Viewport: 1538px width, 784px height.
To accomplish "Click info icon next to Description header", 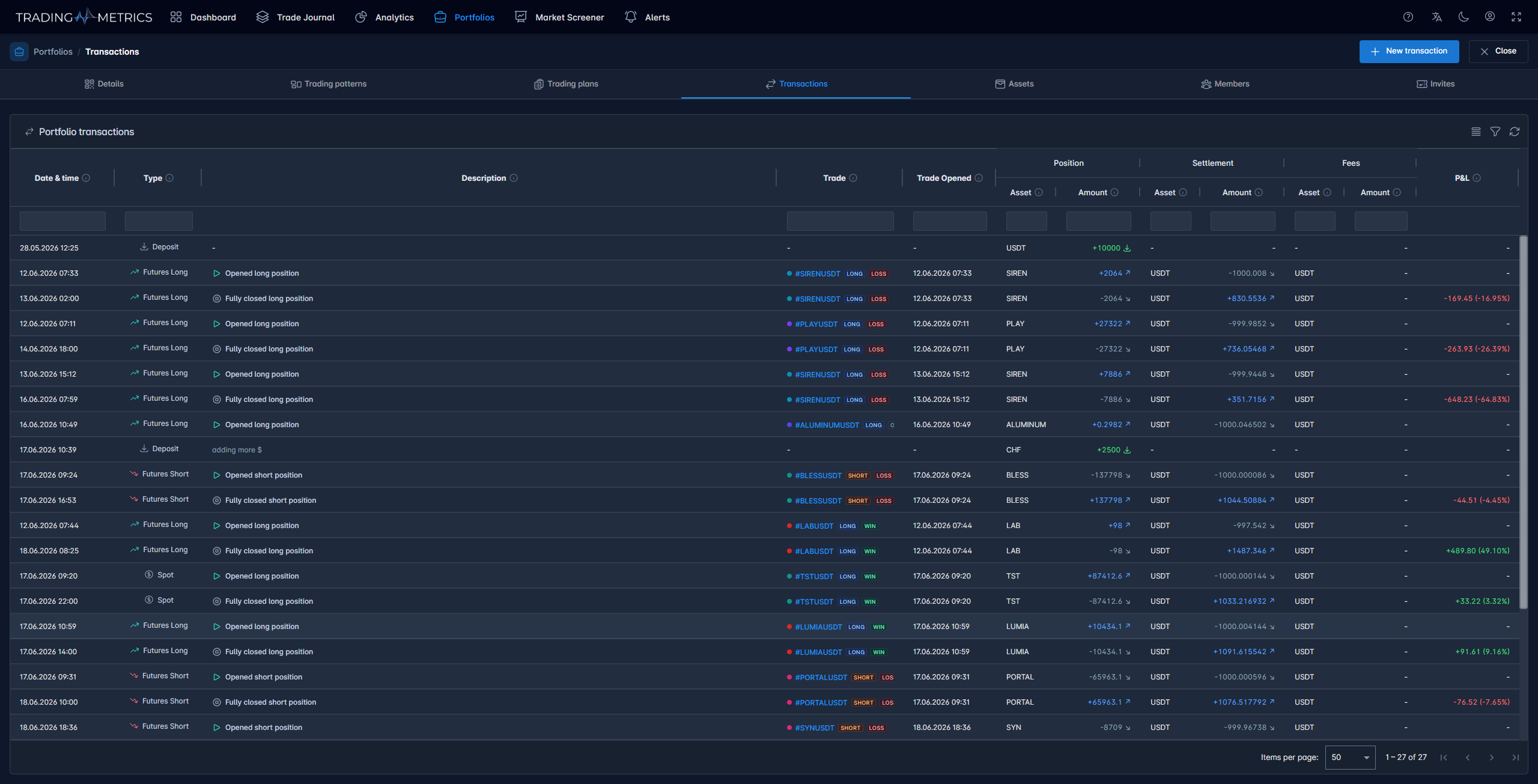I will click(514, 178).
